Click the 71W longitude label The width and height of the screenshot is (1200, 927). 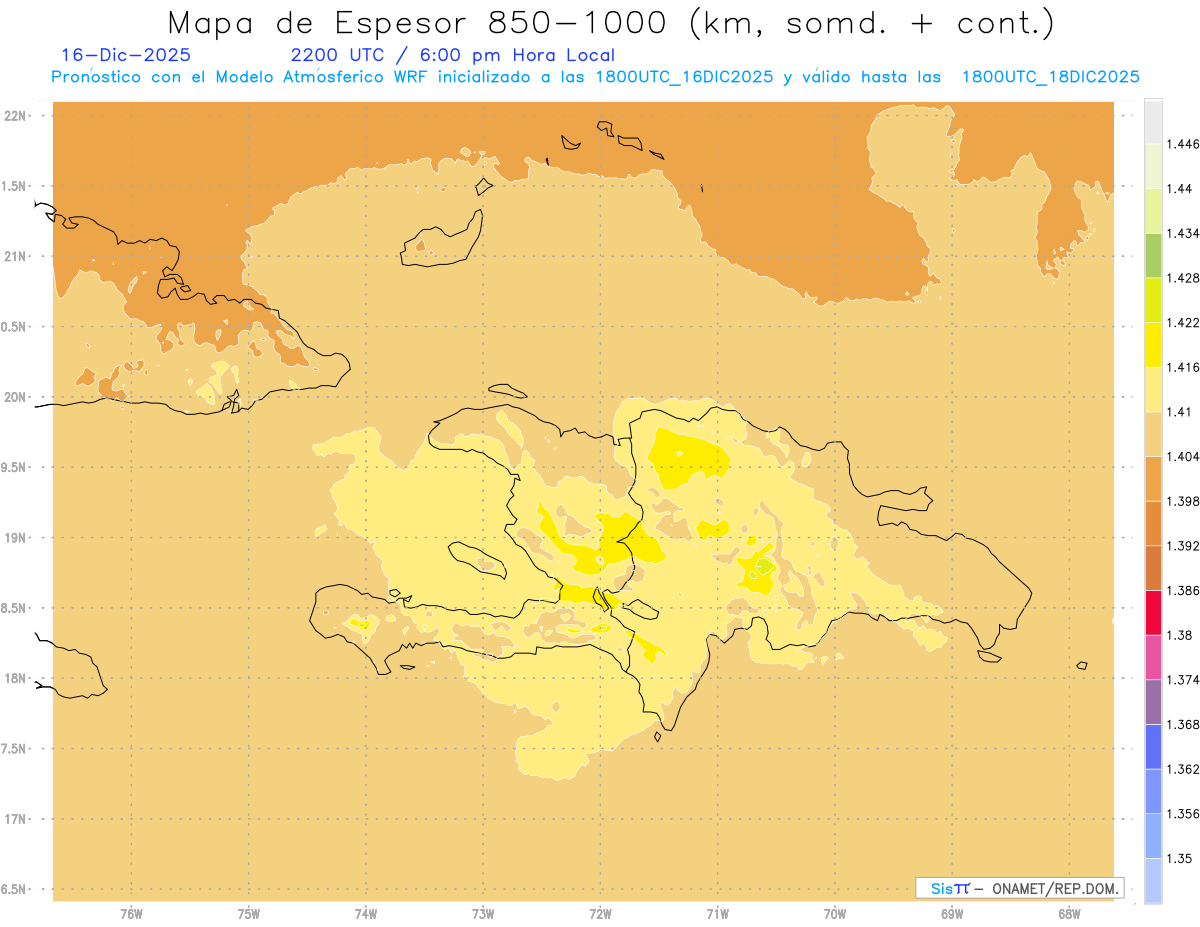(717, 913)
